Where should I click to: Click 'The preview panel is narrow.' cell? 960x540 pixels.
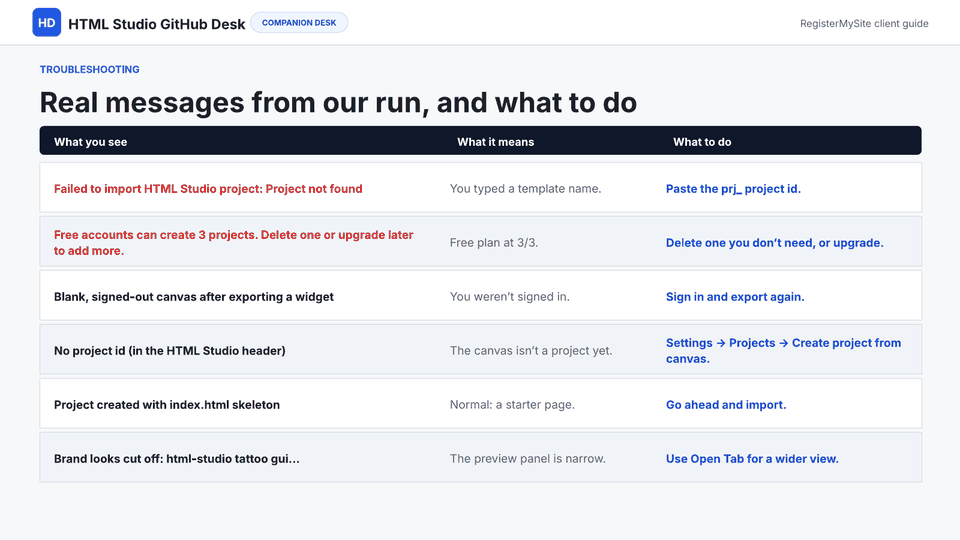(x=527, y=459)
